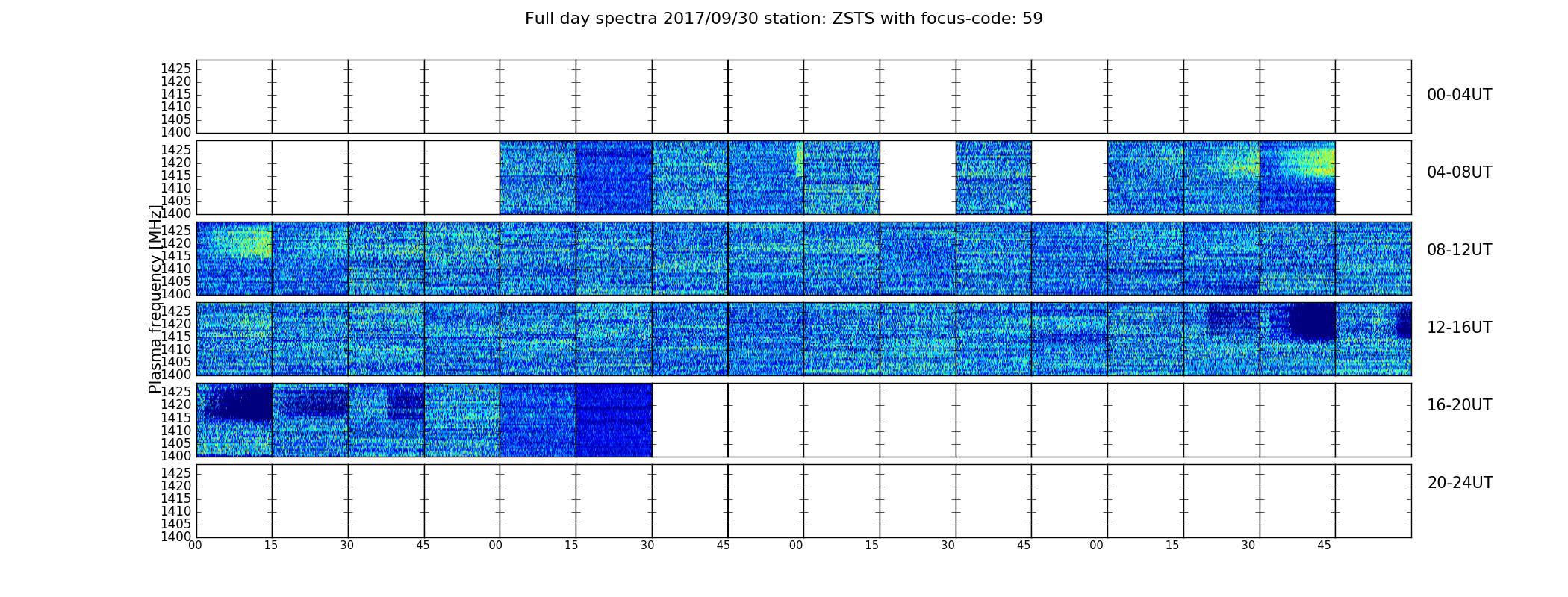Click the 1405 tick label in 20-24UT row
1568x597 pixels.
click(x=176, y=524)
